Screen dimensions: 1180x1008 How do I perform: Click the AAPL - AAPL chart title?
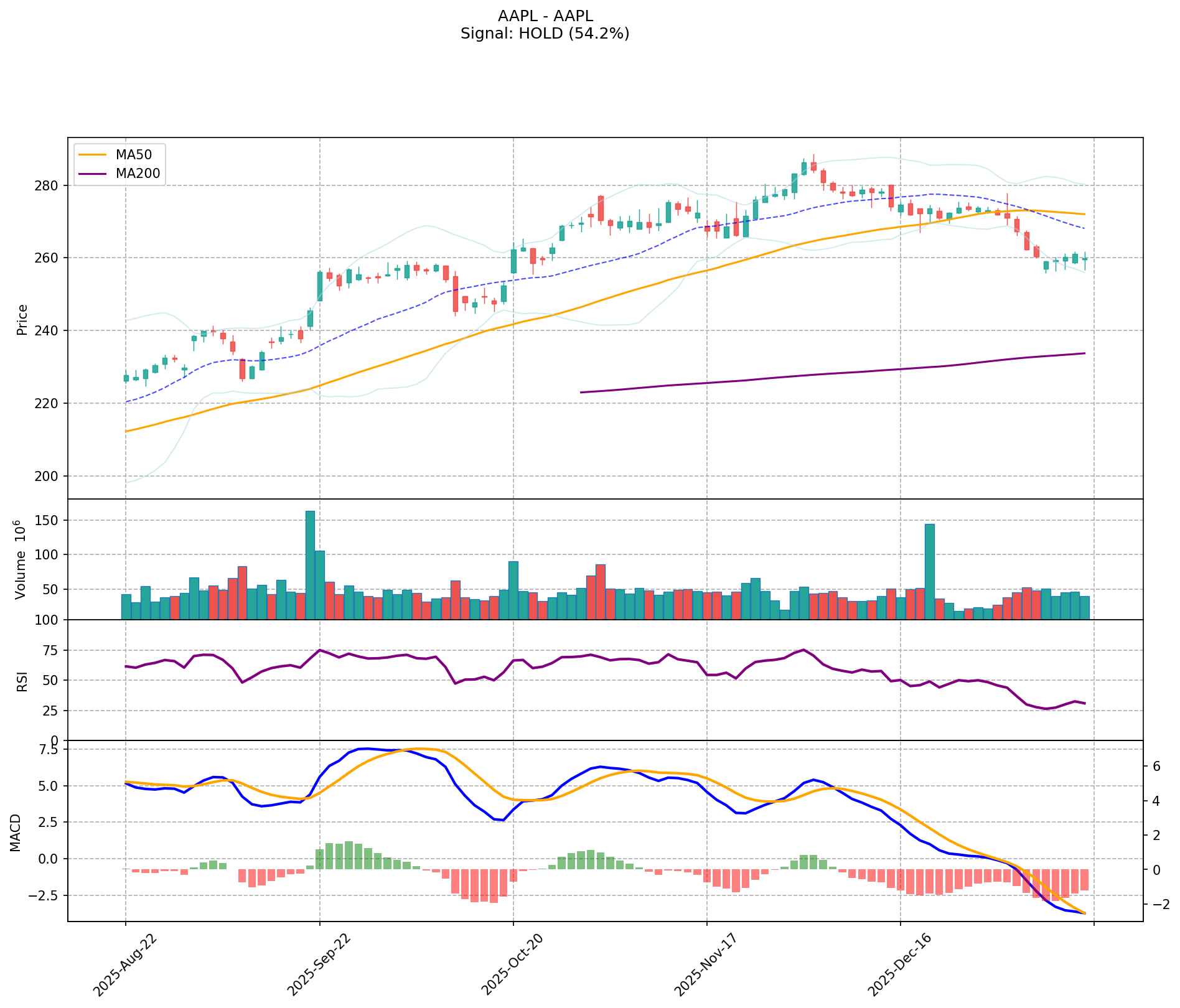click(545, 16)
